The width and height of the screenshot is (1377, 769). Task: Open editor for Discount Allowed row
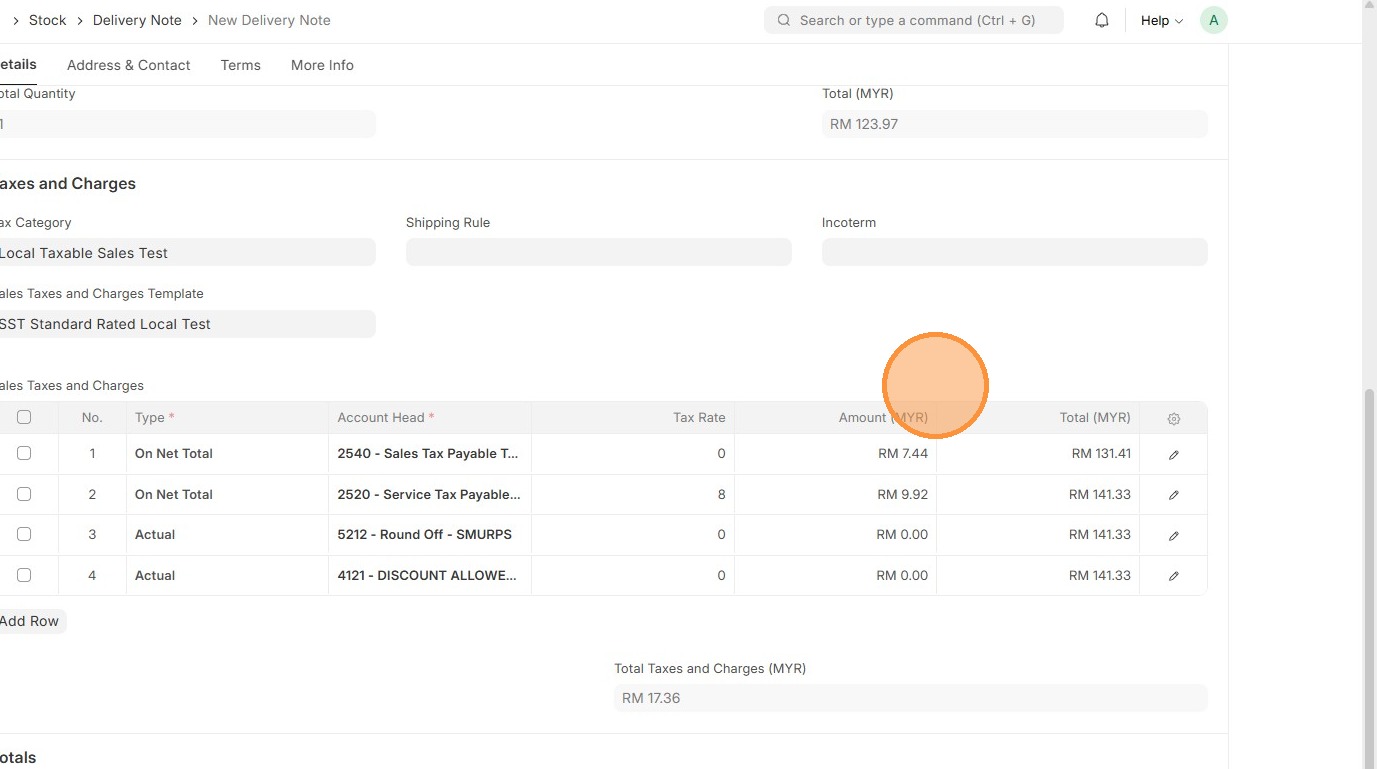(1174, 576)
